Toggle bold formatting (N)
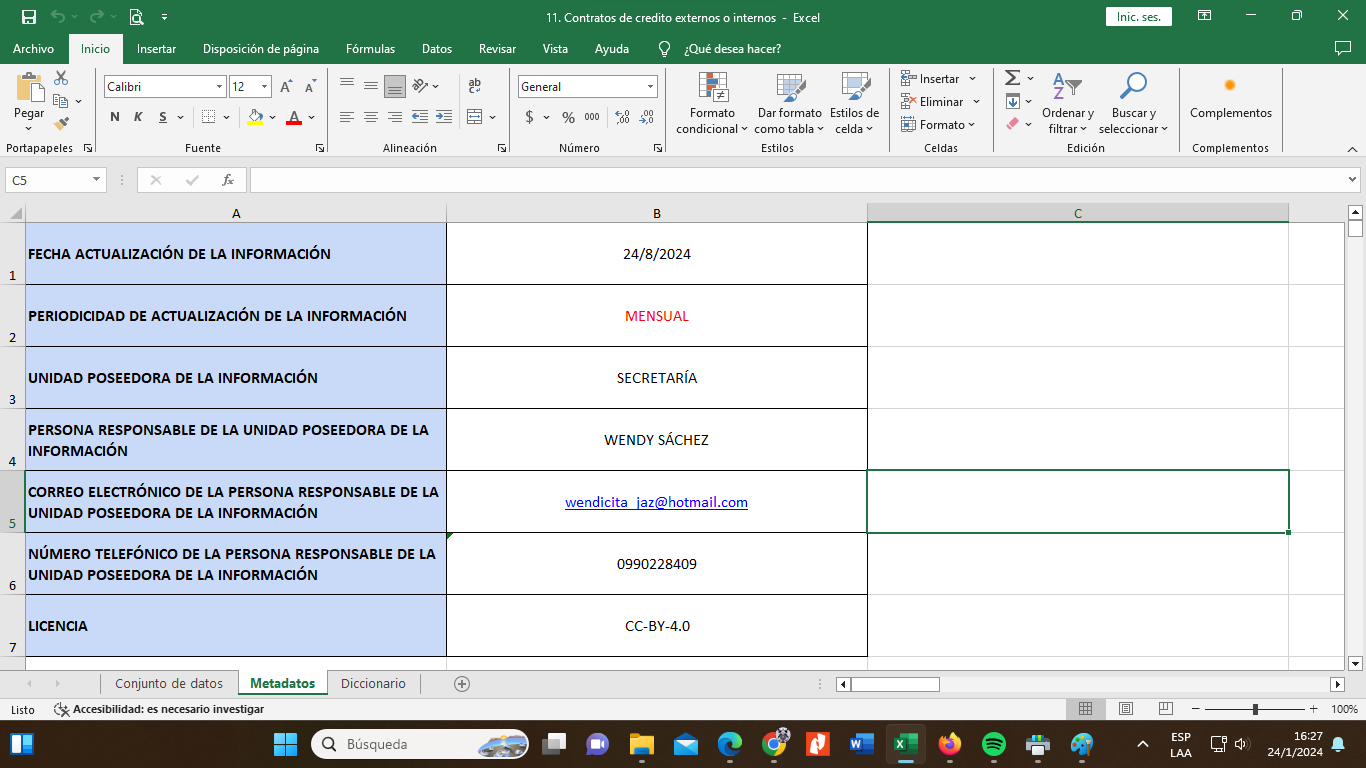 tap(115, 117)
